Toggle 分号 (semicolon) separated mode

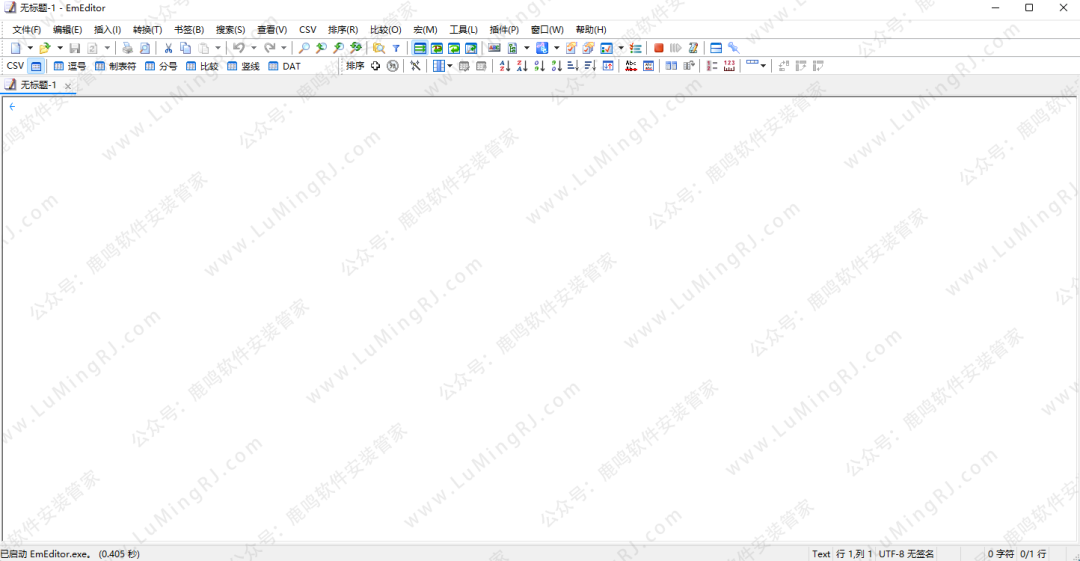point(161,66)
